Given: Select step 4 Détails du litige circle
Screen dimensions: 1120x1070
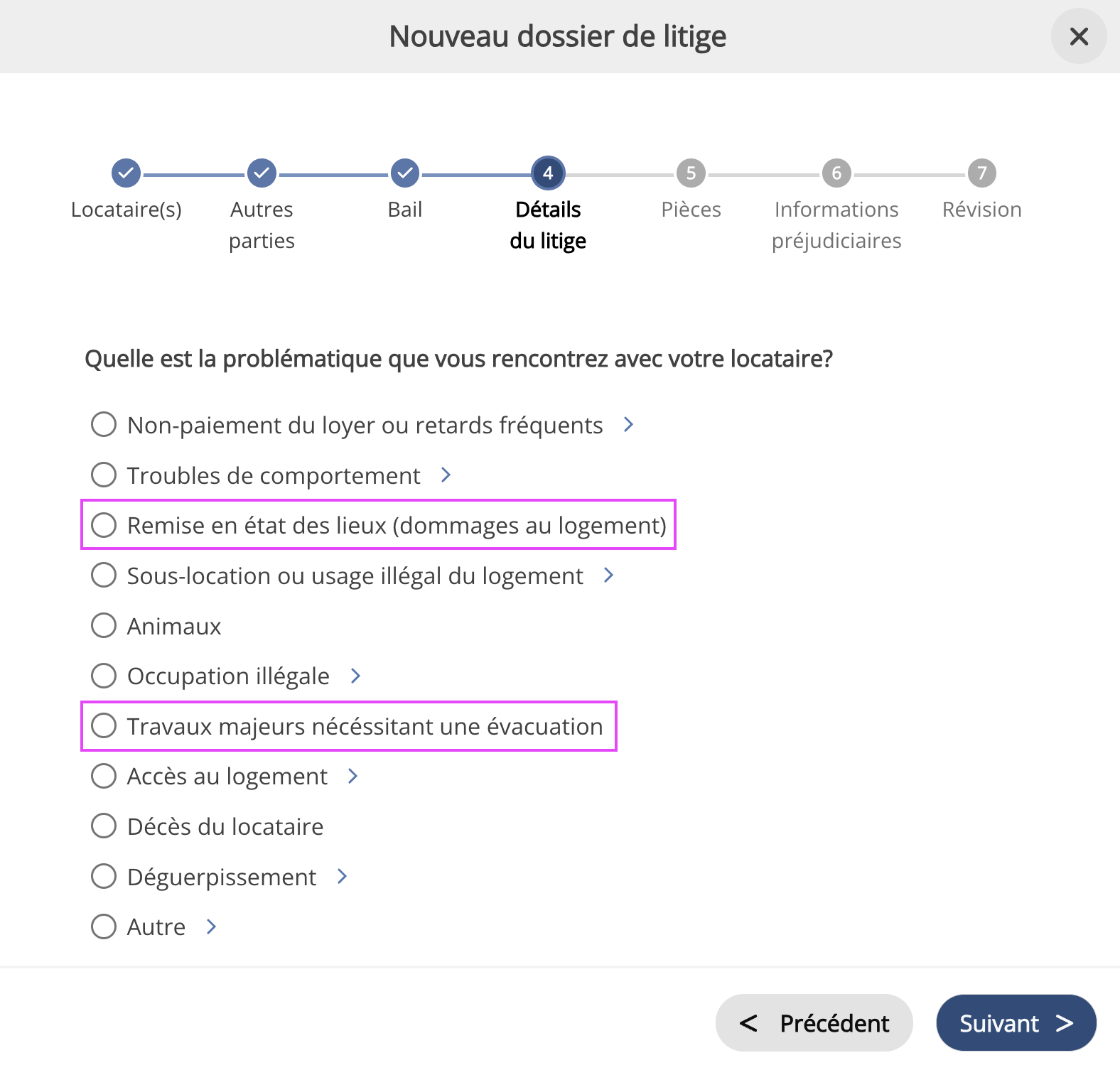Looking at the screenshot, I should coord(548,173).
